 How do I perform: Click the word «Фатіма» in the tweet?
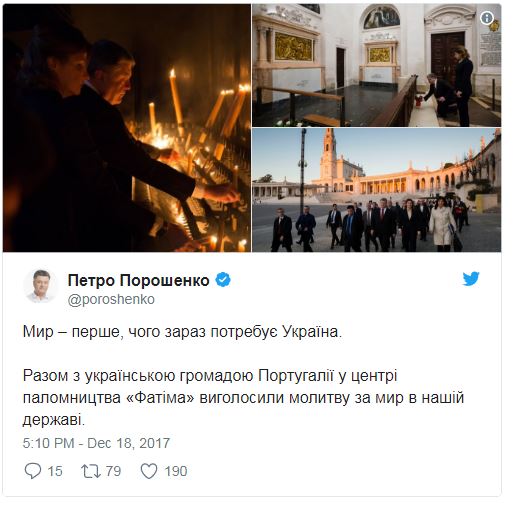point(160,397)
